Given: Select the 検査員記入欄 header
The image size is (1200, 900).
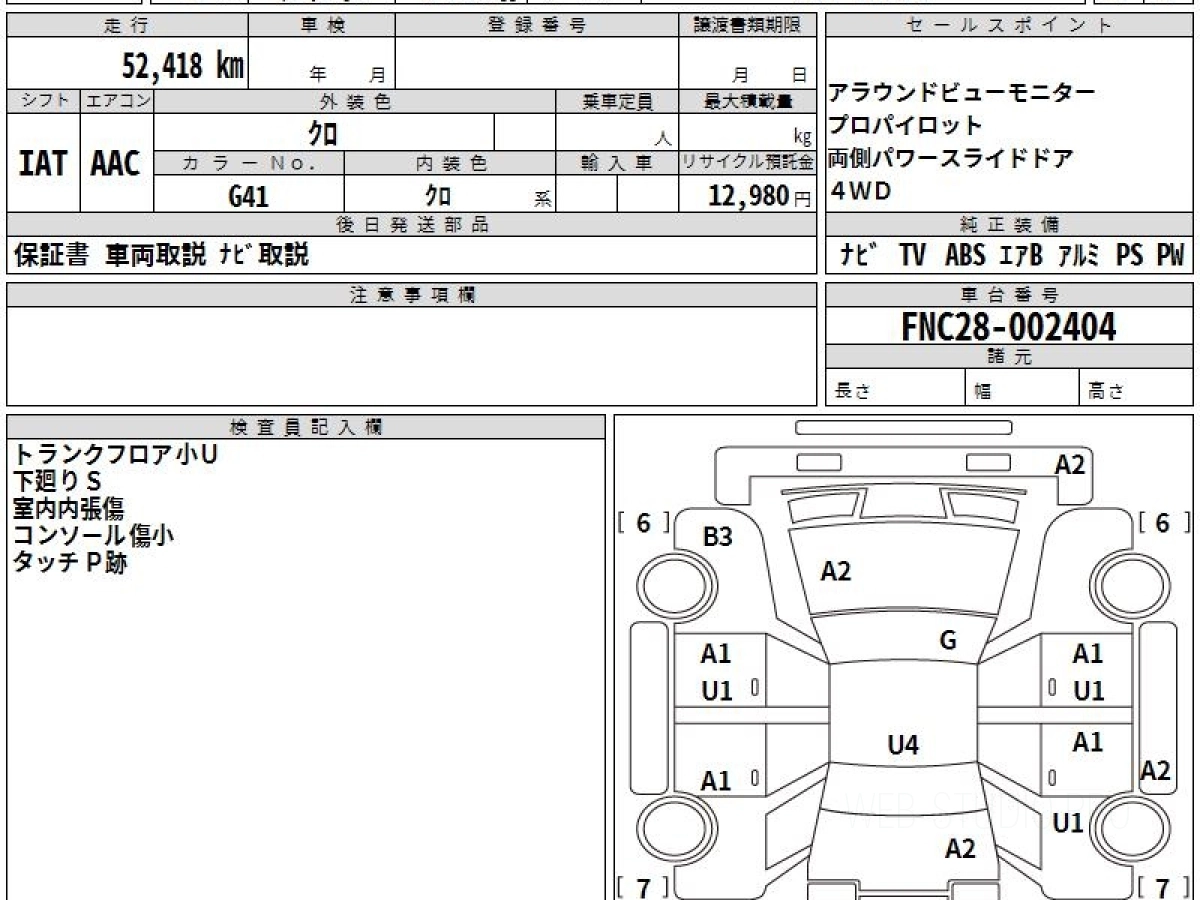Looking at the screenshot, I should point(306,427).
